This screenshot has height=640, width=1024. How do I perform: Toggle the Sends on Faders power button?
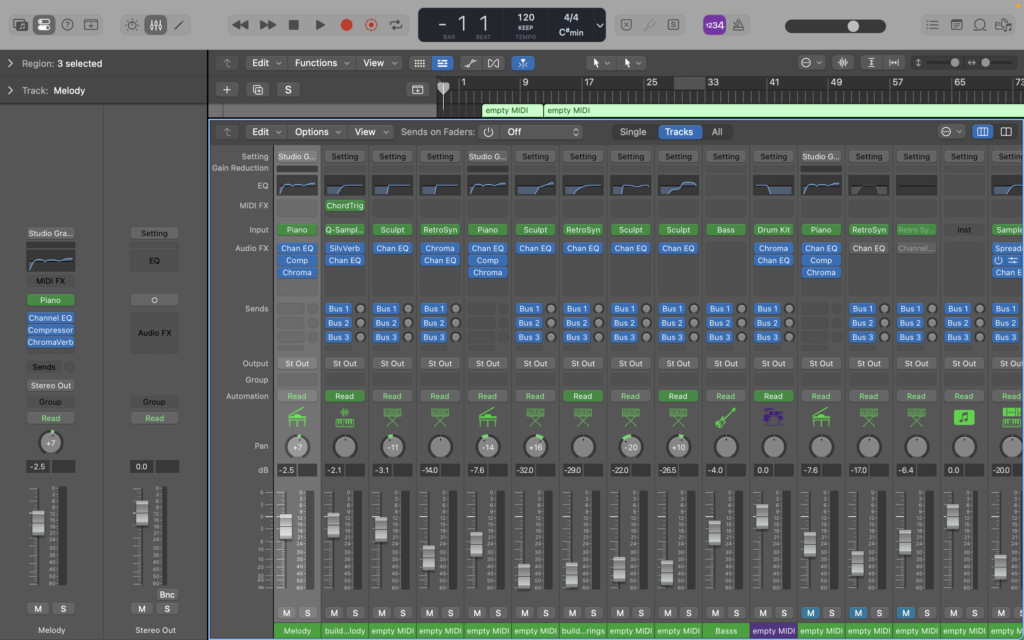(488, 132)
